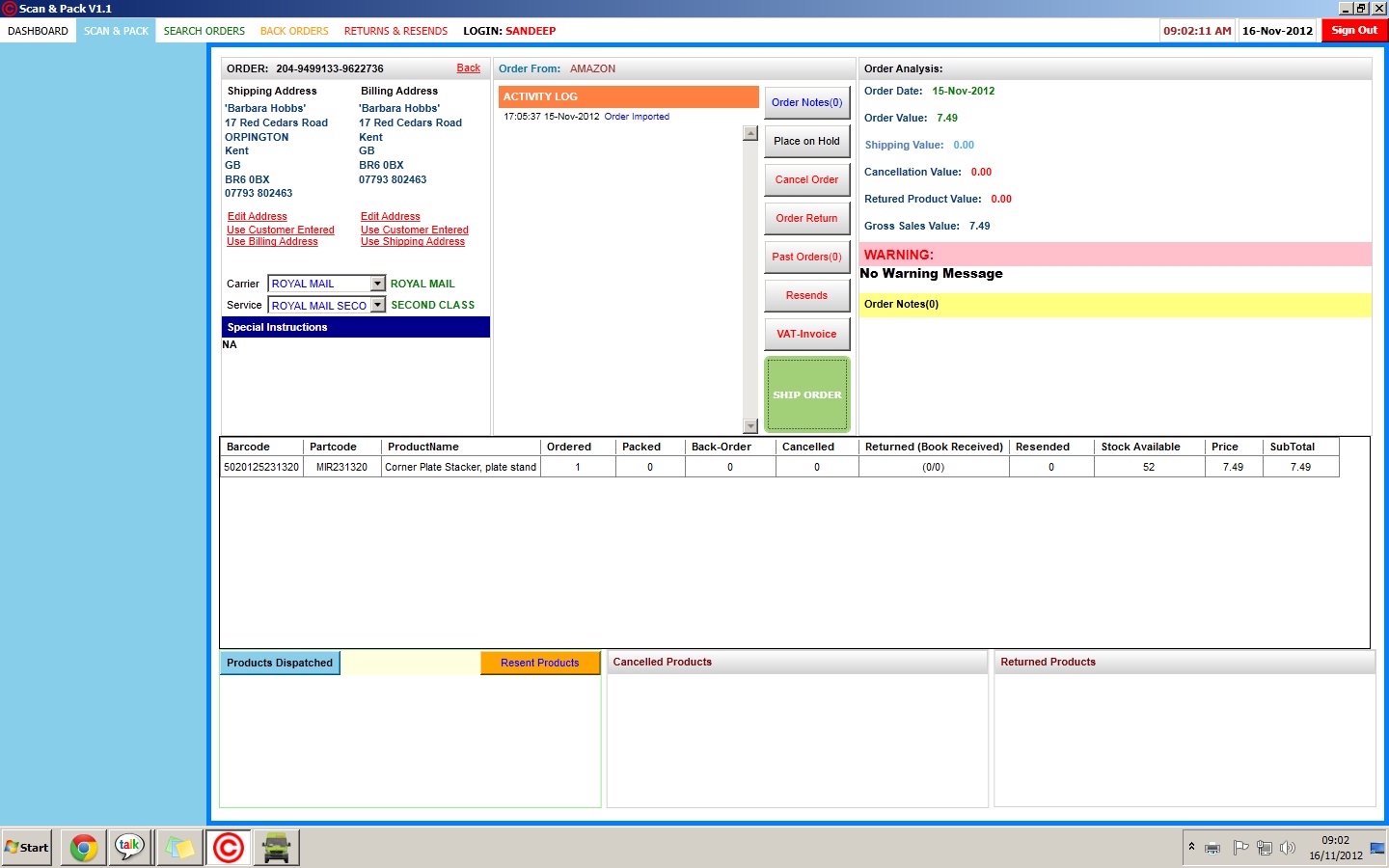The image size is (1389, 868).
Task: Click Edit Address under Shipping Address
Action: pos(258,216)
